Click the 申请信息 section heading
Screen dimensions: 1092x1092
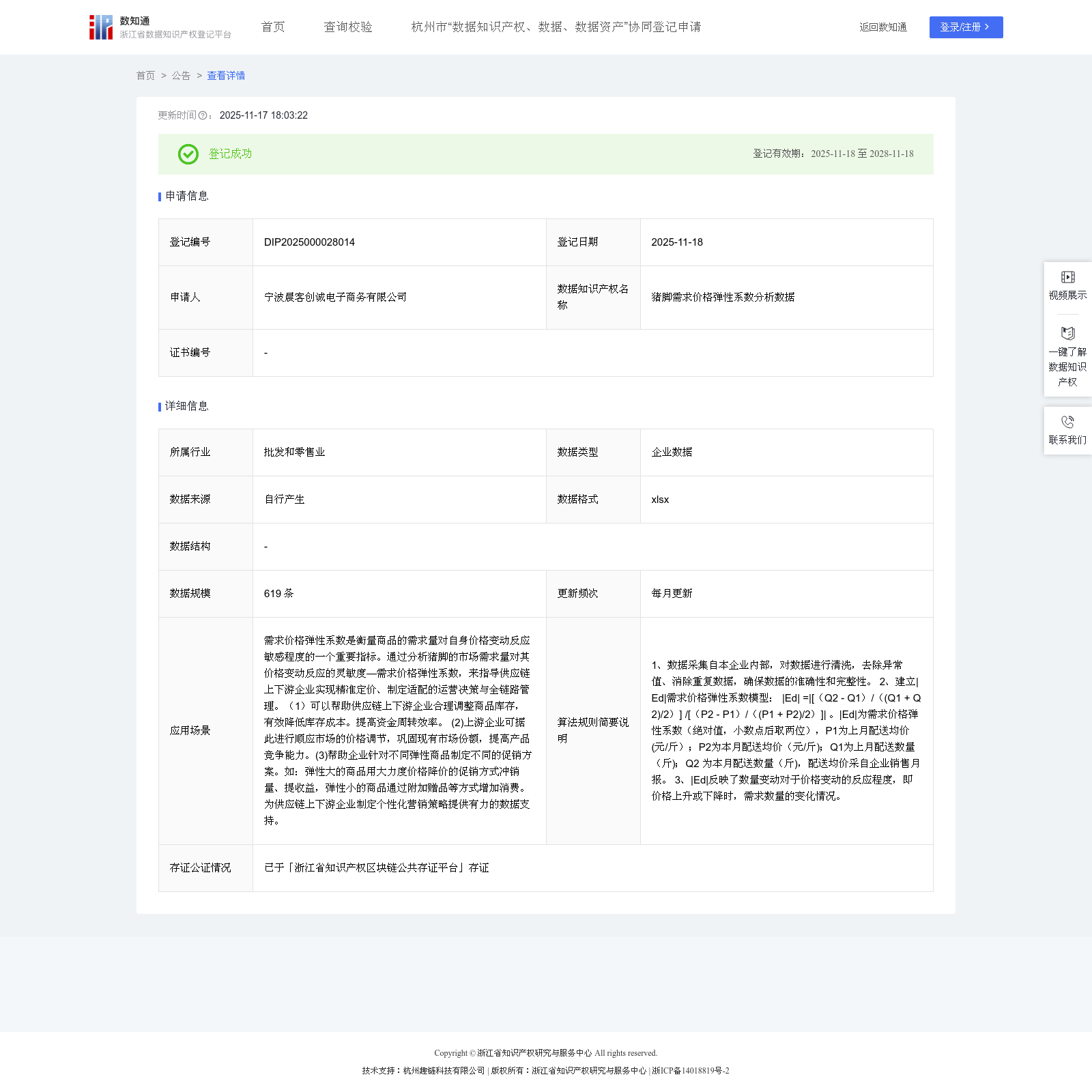click(187, 197)
